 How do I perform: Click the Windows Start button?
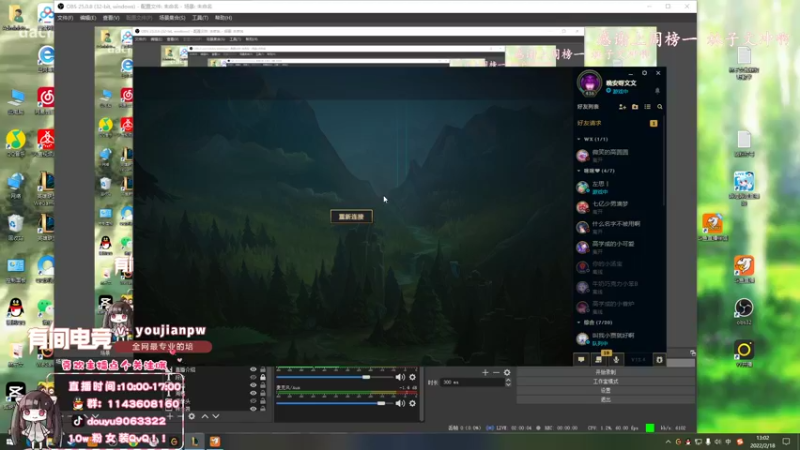click(x=10, y=441)
